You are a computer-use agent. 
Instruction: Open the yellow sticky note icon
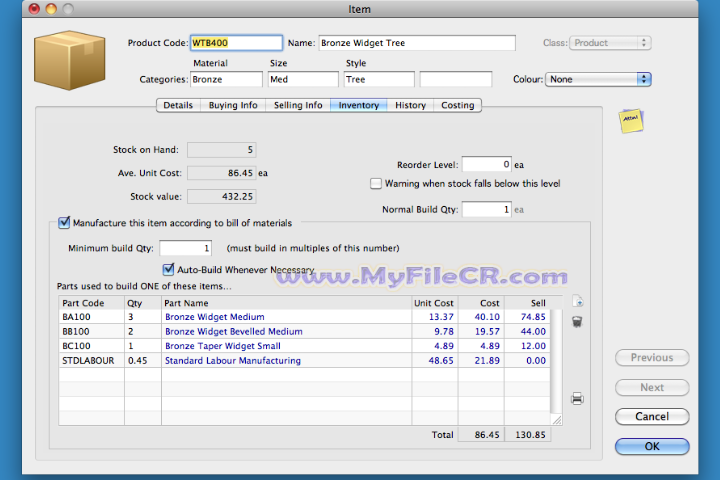pos(631,121)
